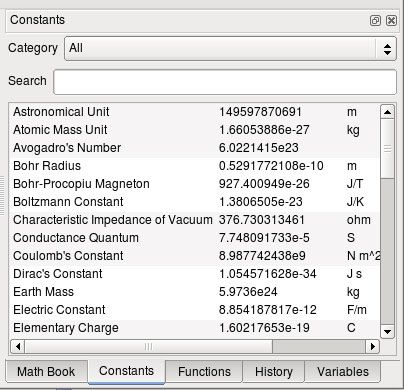
Task: Open the Category dropdown
Action: click(x=230, y=49)
